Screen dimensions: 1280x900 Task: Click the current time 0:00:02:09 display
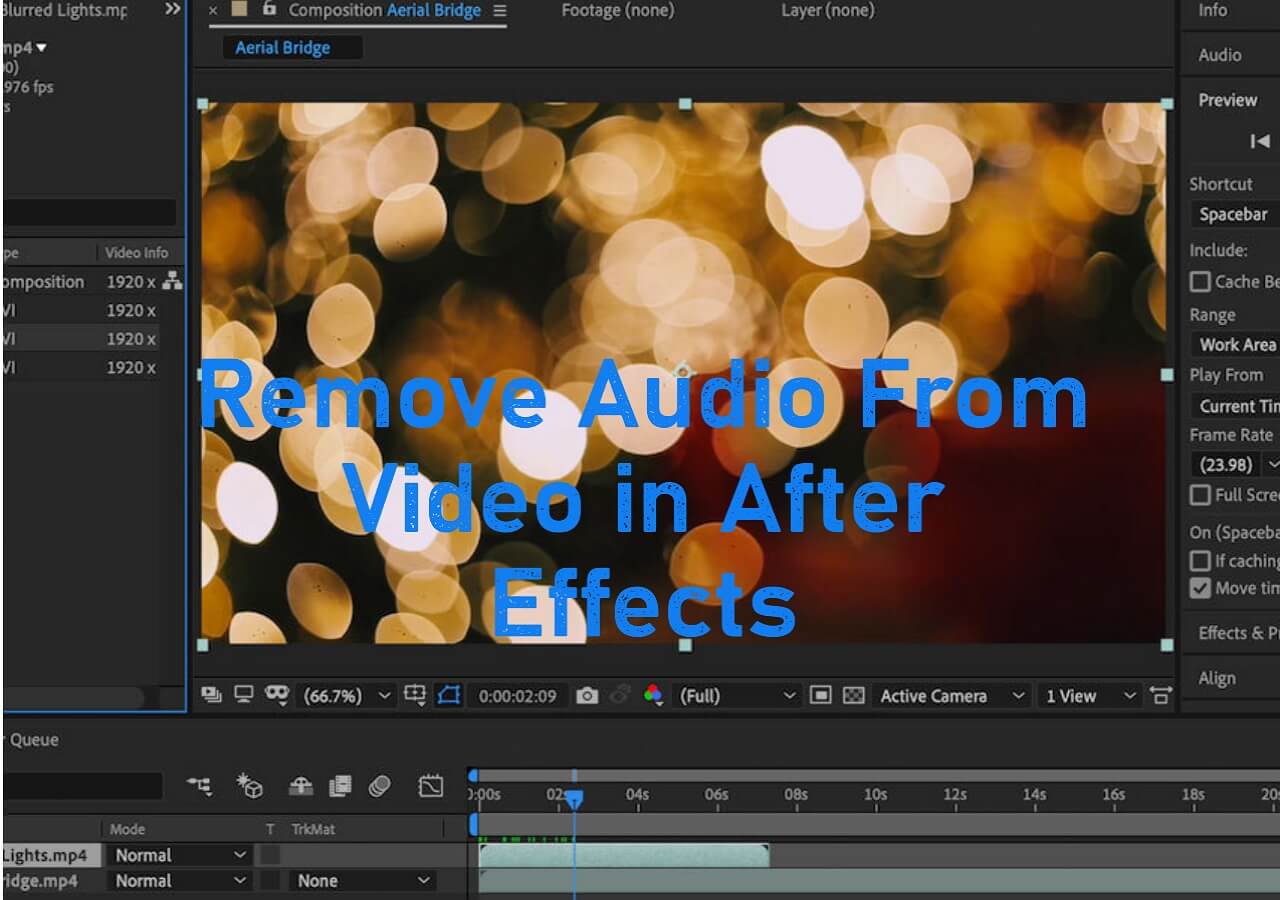point(517,696)
